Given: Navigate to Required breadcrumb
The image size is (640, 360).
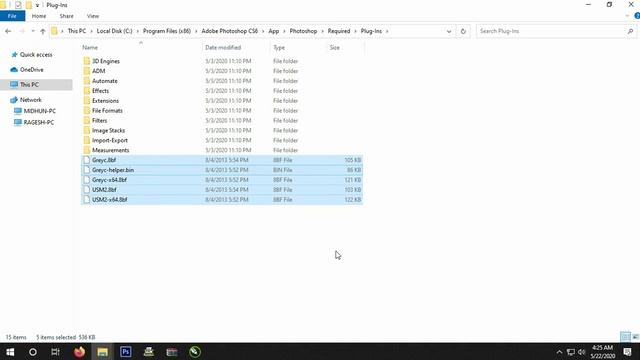Looking at the screenshot, I should 339,31.
